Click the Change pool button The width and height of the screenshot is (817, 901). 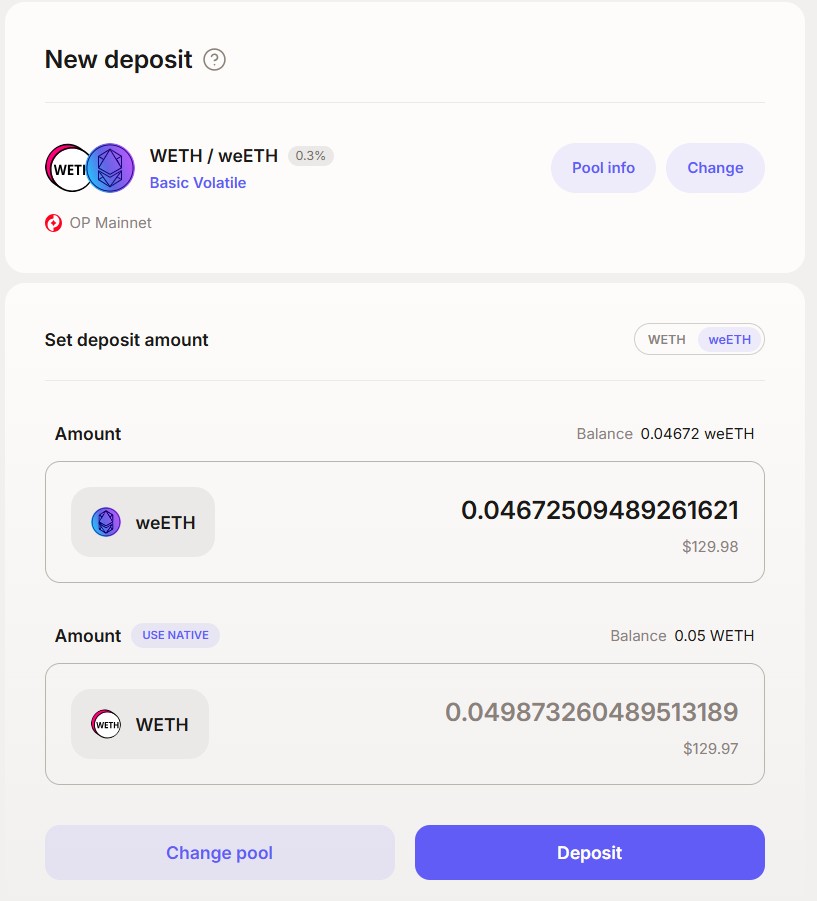219,853
